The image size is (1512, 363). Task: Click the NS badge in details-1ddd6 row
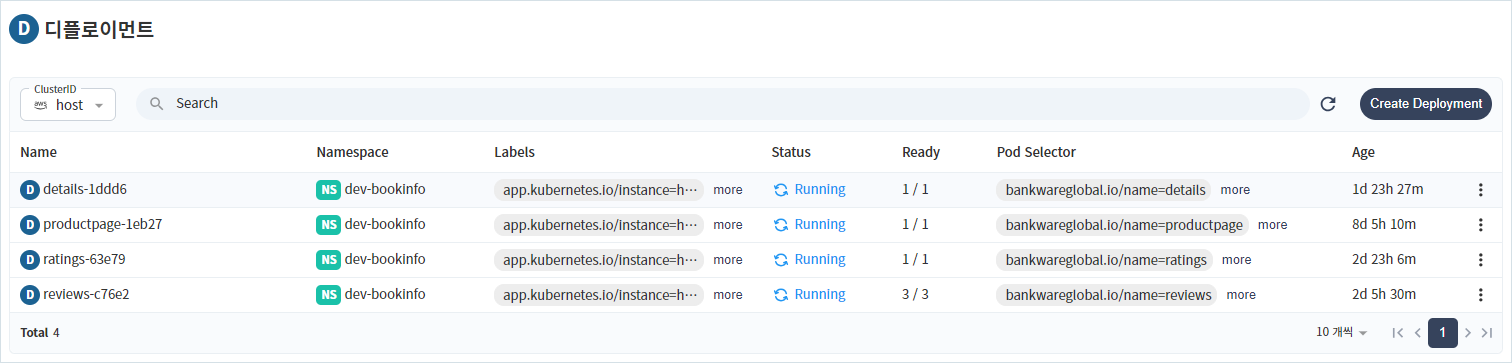tap(328, 189)
